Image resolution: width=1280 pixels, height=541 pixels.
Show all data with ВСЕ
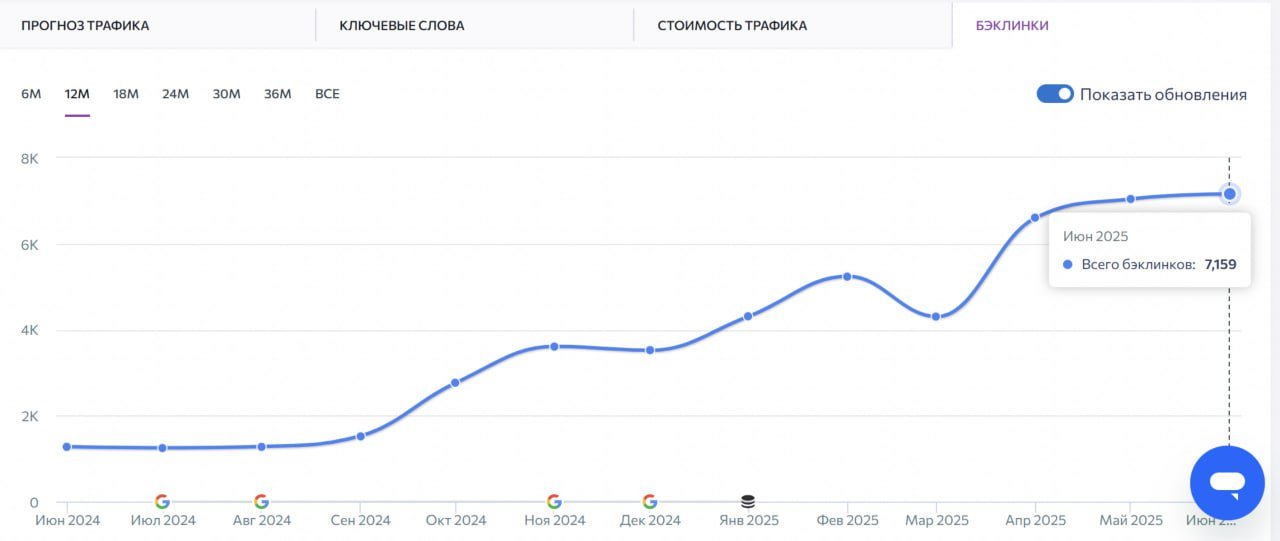point(327,94)
